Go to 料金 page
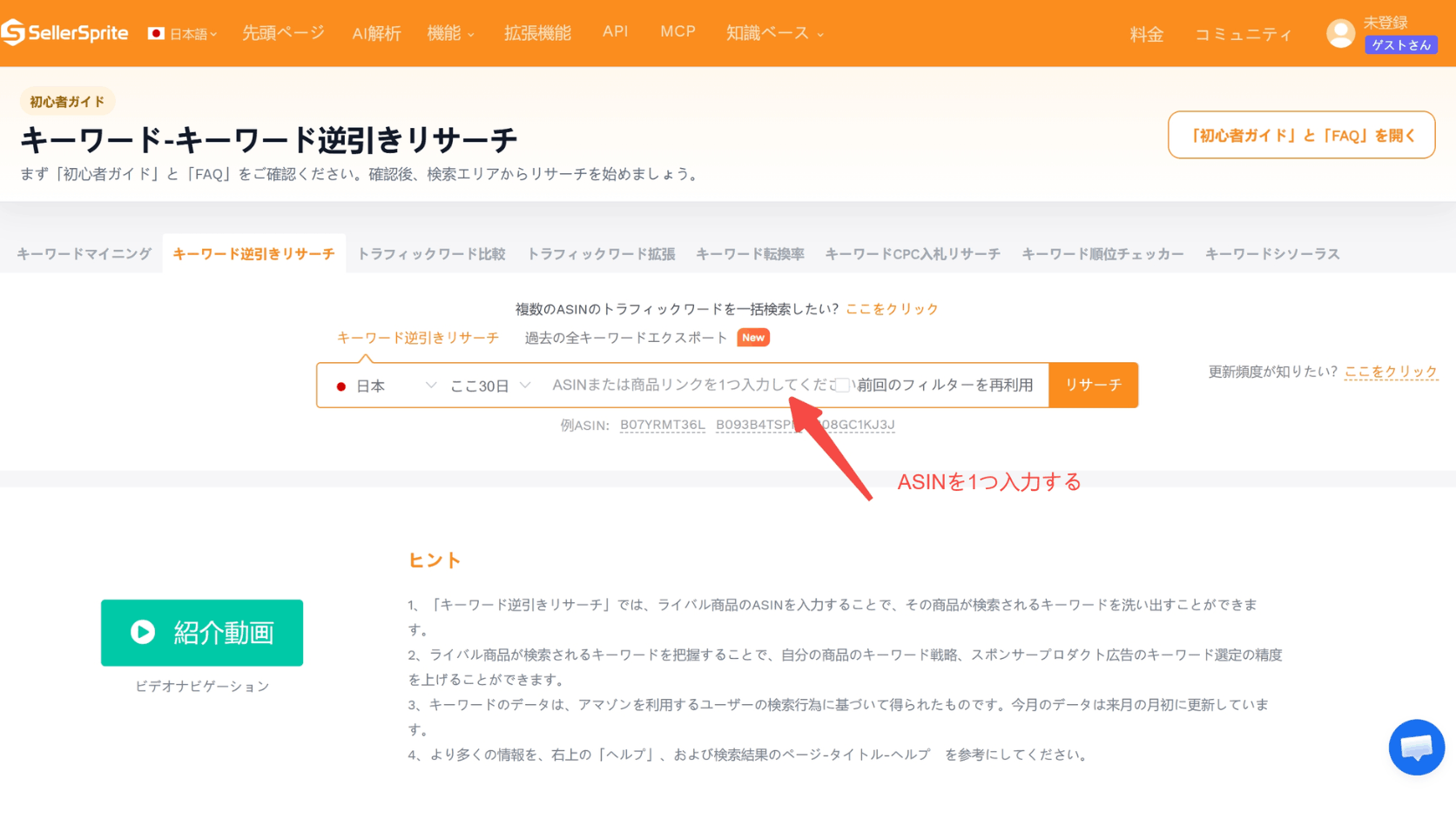1456x819 pixels. (1147, 35)
